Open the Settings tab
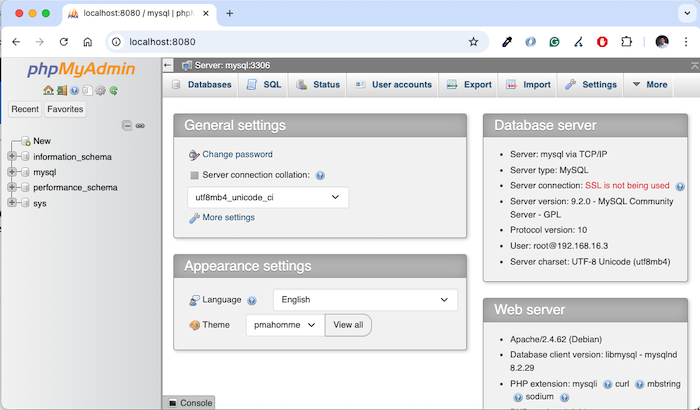This screenshot has height=410, width=700. tap(591, 85)
